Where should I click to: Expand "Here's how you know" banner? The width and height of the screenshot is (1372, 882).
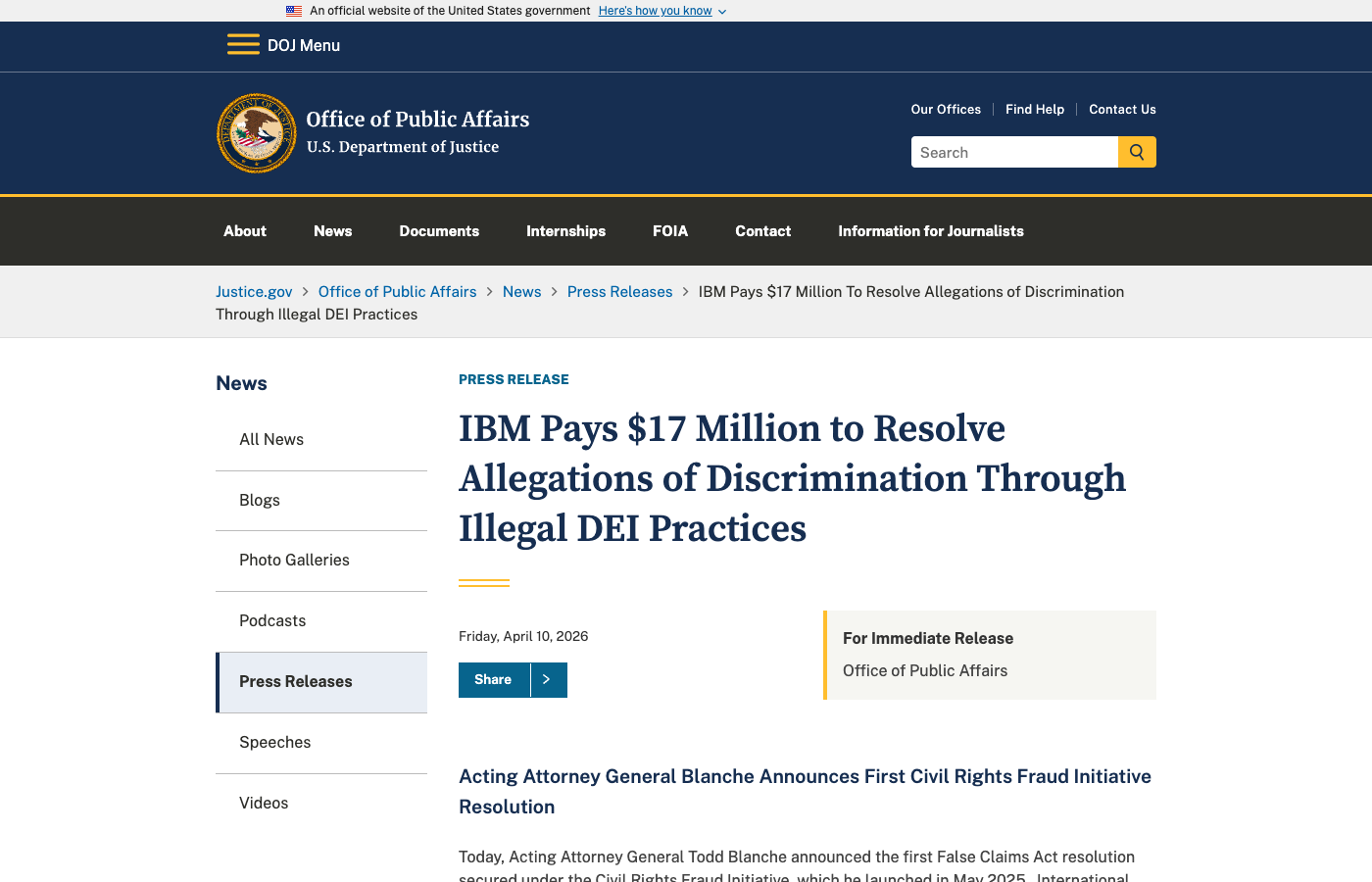(x=661, y=11)
